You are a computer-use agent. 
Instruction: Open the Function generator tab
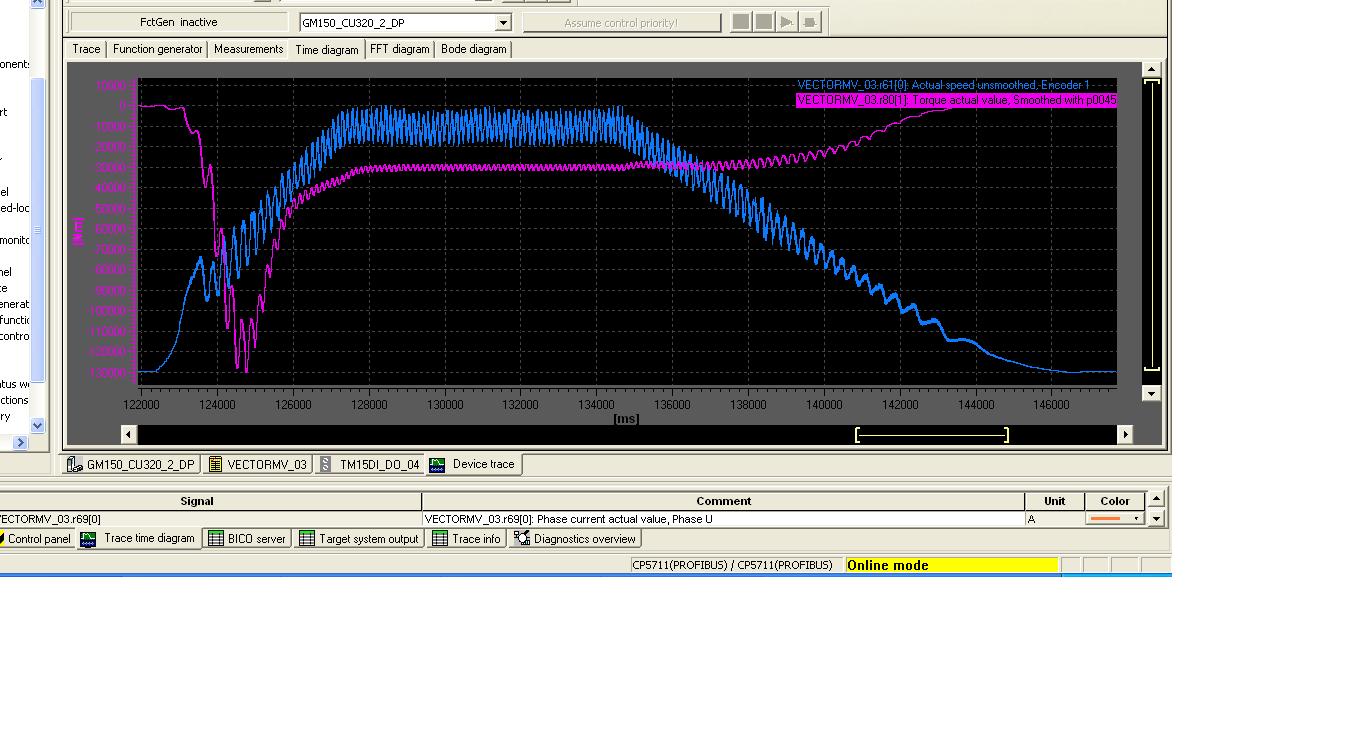(157, 49)
